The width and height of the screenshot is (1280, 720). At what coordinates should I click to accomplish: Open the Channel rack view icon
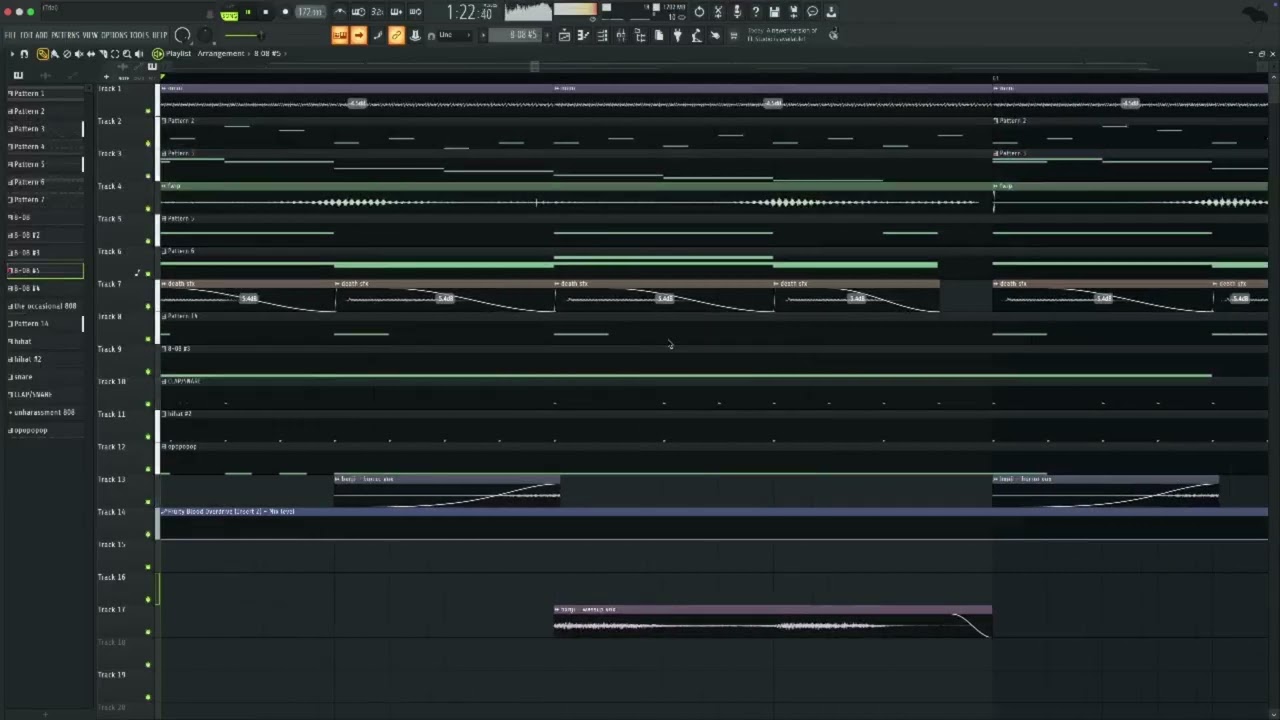(x=602, y=36)
